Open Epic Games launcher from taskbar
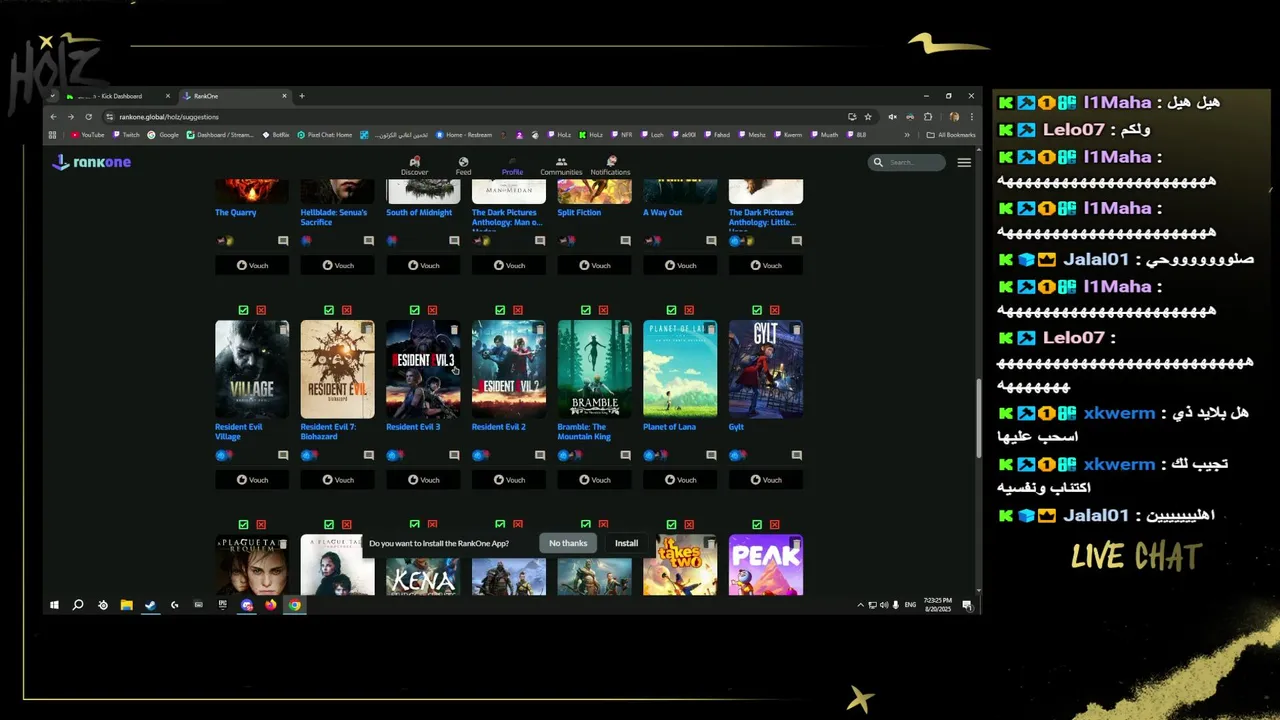The height and width of the screenshot is (720, 1280). pyautogui.click(x=222, y=605)
